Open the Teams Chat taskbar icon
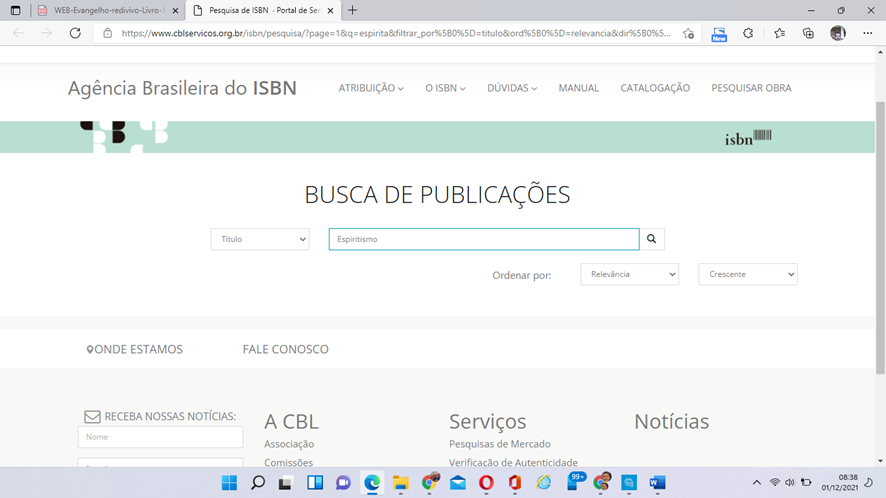The image size is (886, 498). pos(343,483)
